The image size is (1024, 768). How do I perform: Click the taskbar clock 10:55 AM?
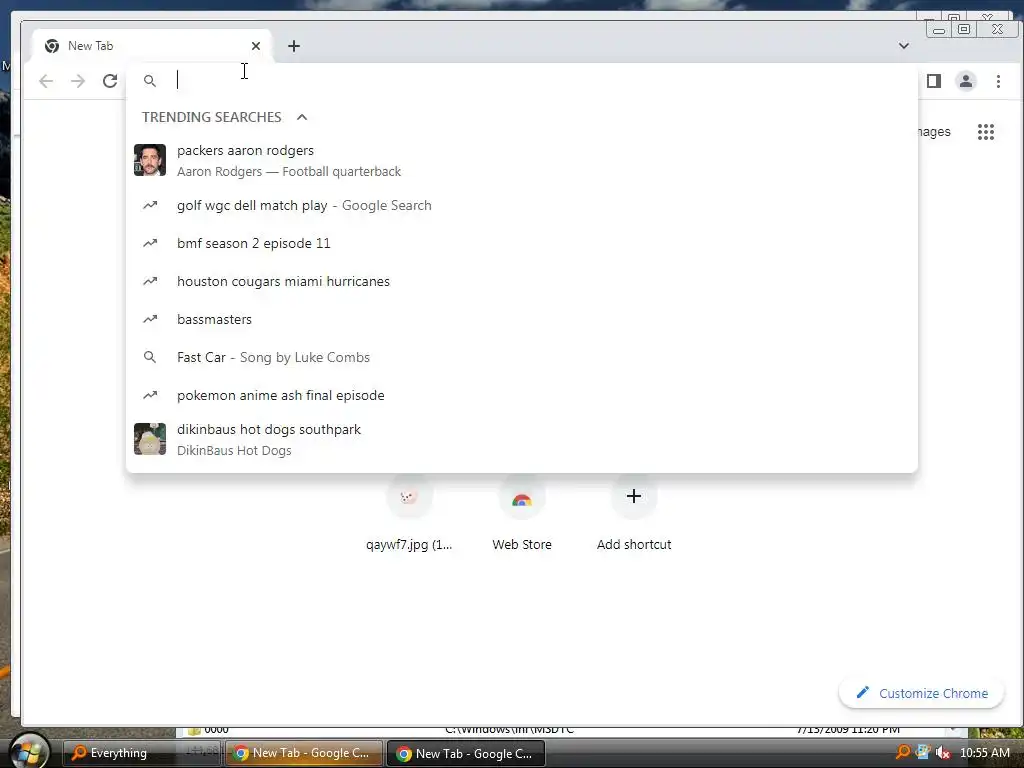coord(985,752)
